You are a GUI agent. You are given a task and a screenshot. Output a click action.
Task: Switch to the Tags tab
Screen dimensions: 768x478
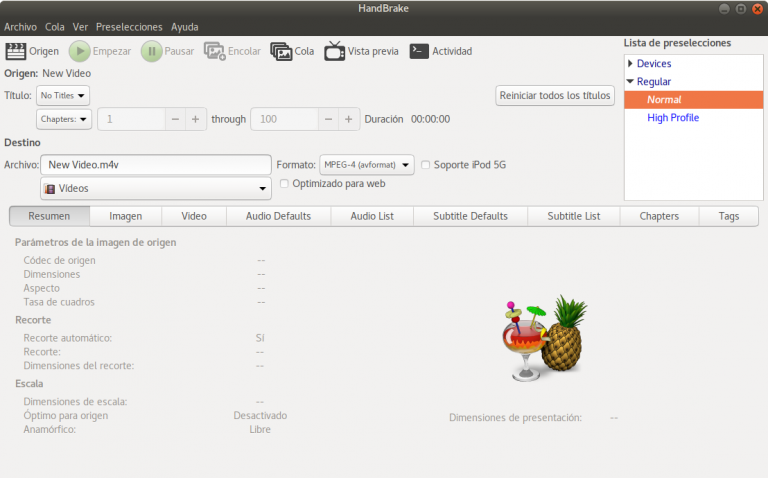pos(729,216)
